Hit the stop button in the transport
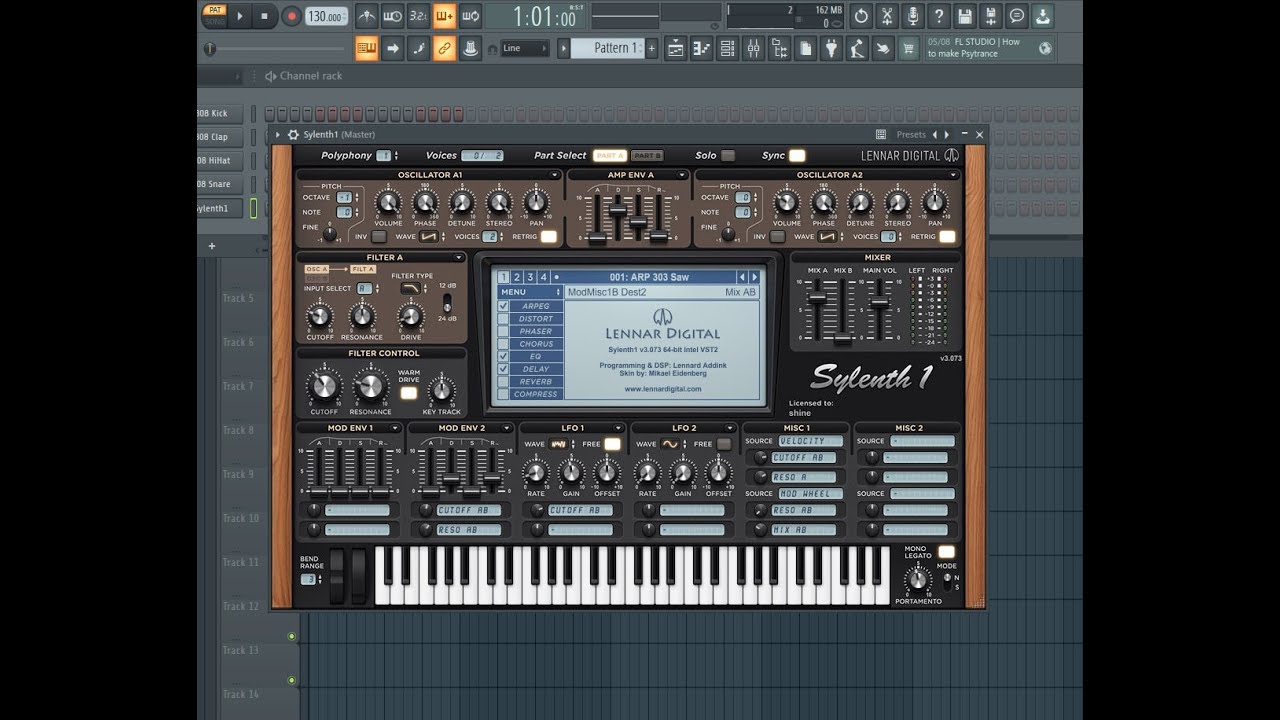The height and width of the screenshot is (720, 1280). [265, 16]
